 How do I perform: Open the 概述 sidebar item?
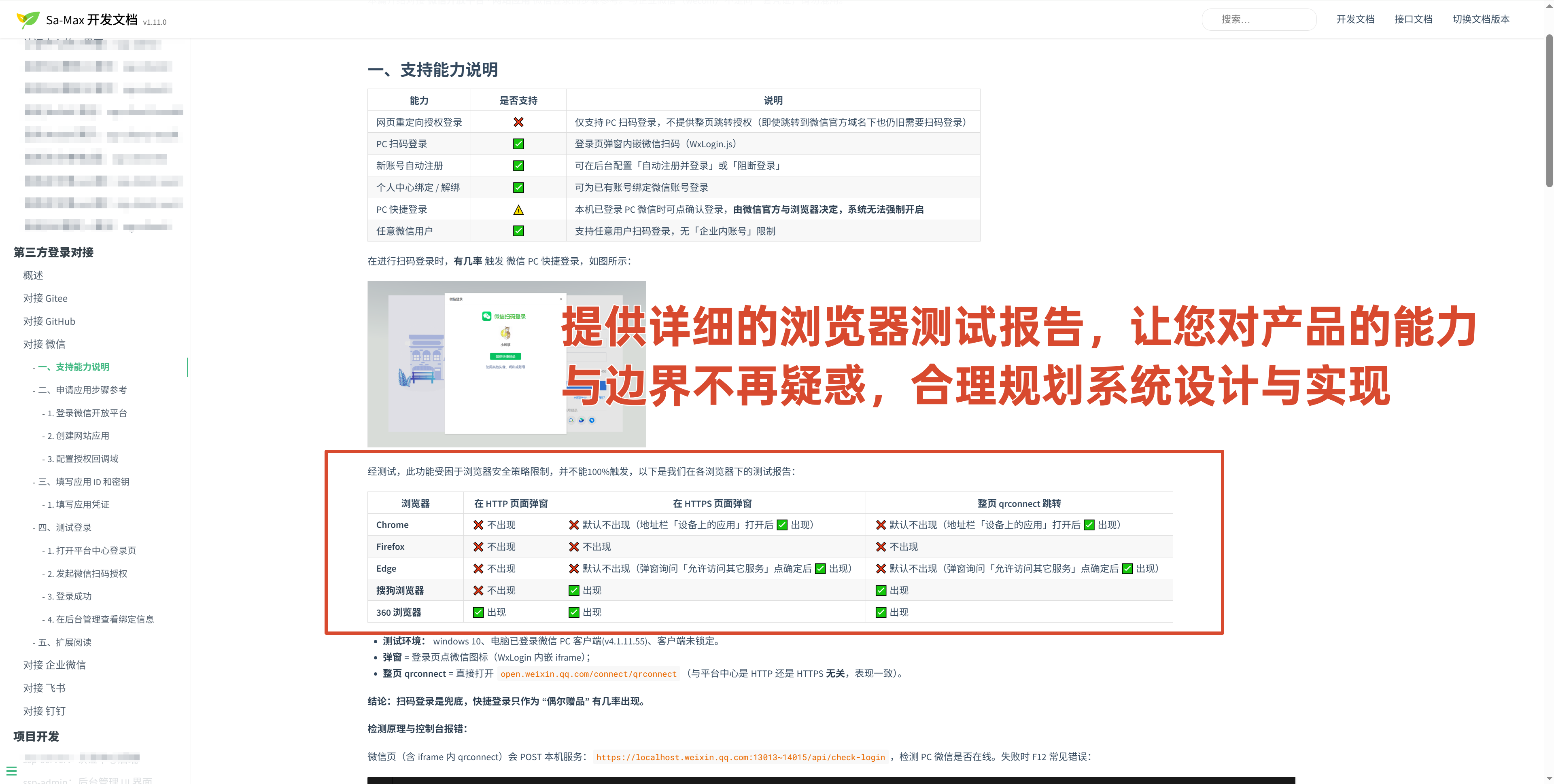pos(33,275)
